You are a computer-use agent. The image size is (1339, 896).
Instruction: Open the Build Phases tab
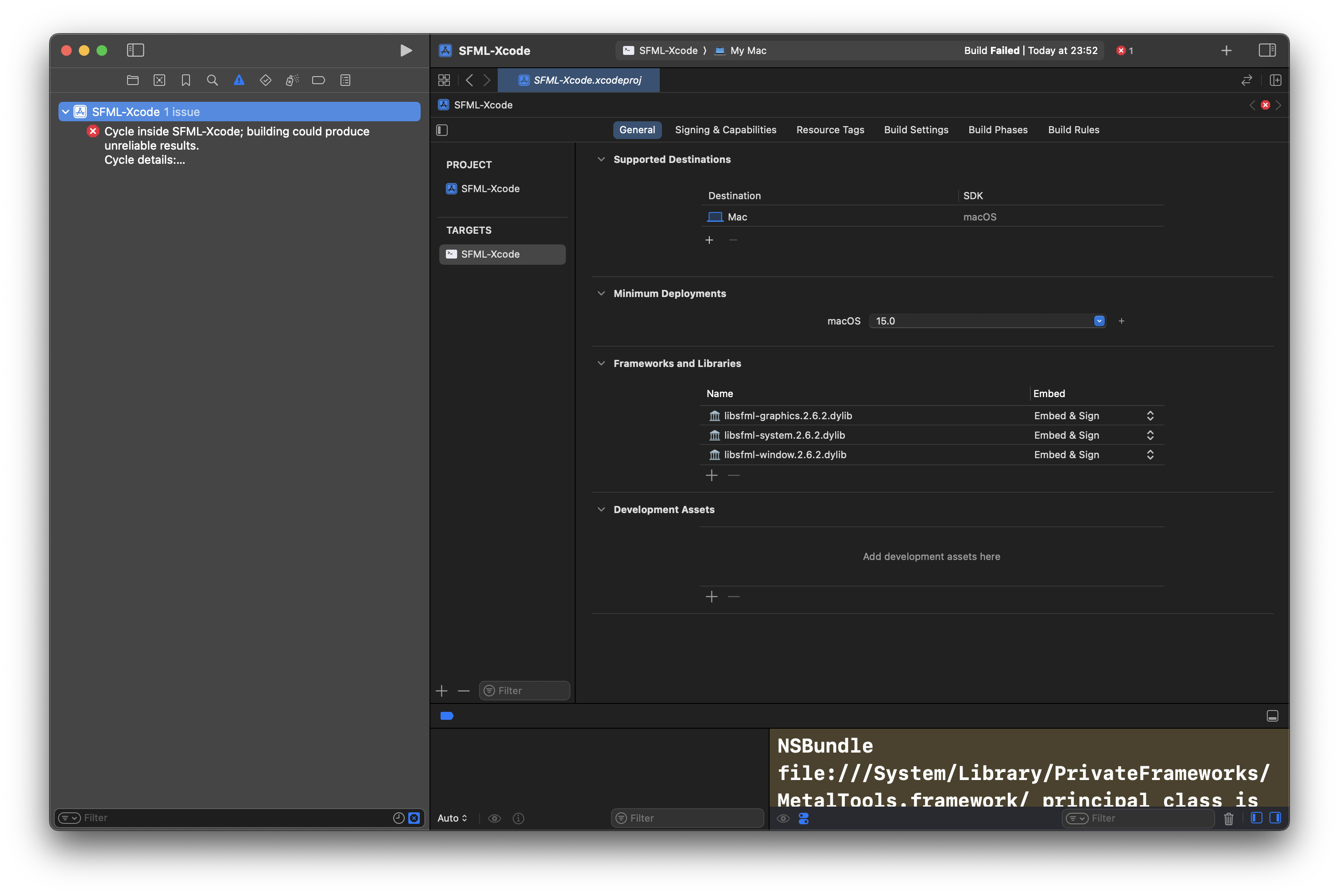click(x=997, y=130)
